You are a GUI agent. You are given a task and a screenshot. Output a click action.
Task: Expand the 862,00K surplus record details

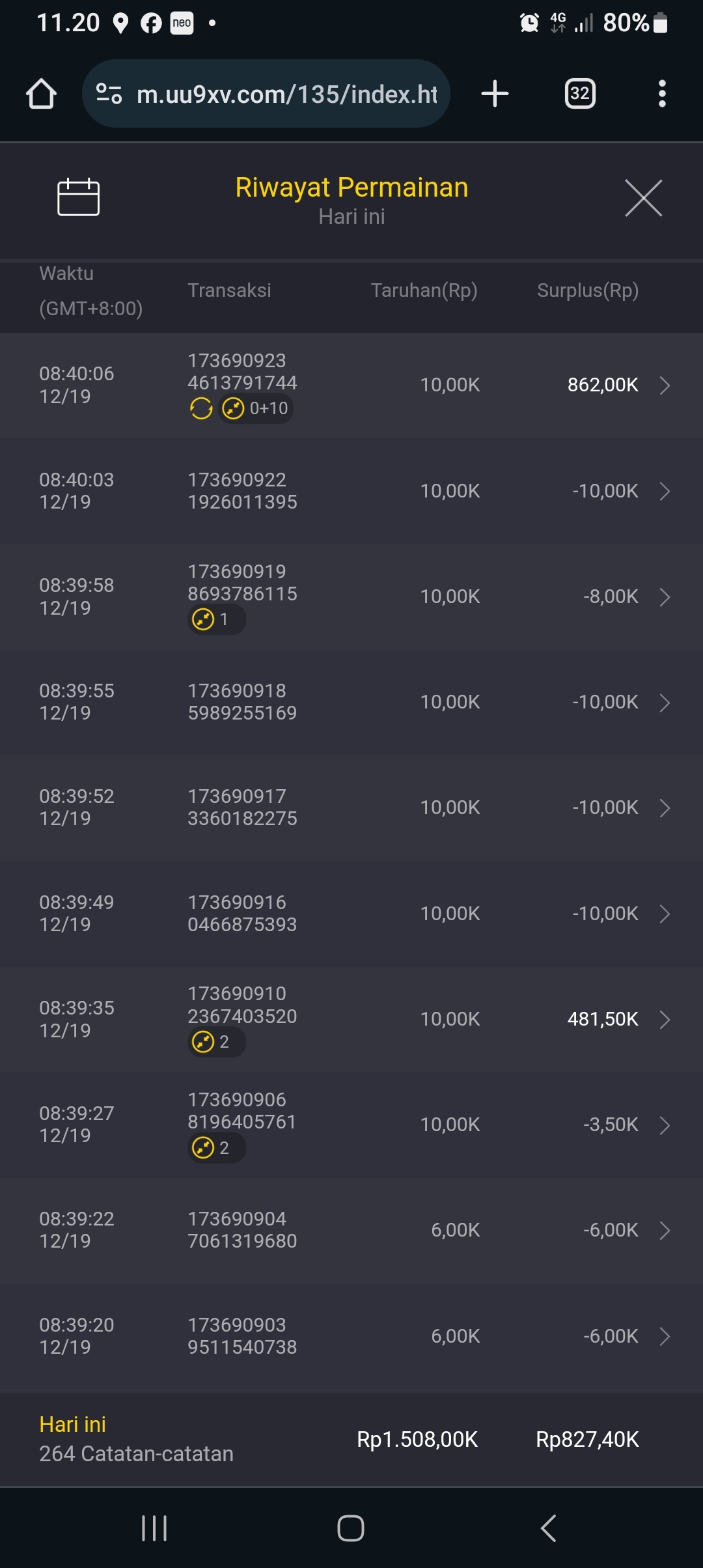(665, 385)
